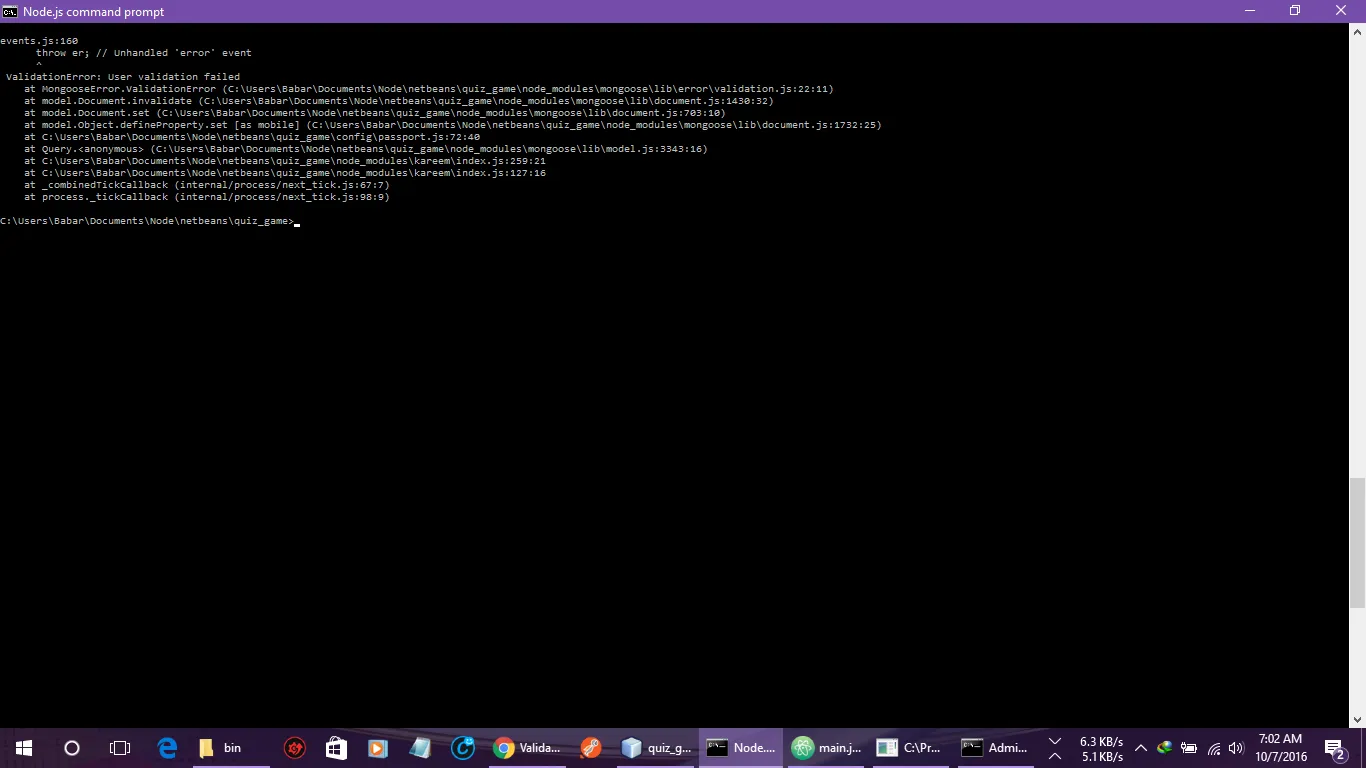Open the Windows Store from the taskbar

pyautogui.click(x=336, y=748)
